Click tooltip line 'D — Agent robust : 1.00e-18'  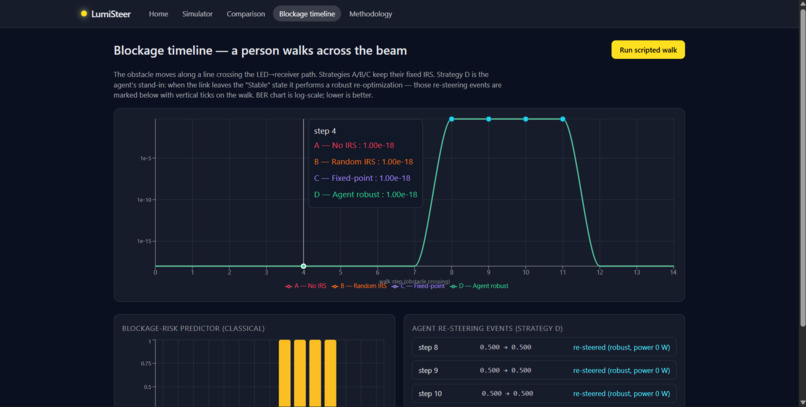click(x=365, y=195)
